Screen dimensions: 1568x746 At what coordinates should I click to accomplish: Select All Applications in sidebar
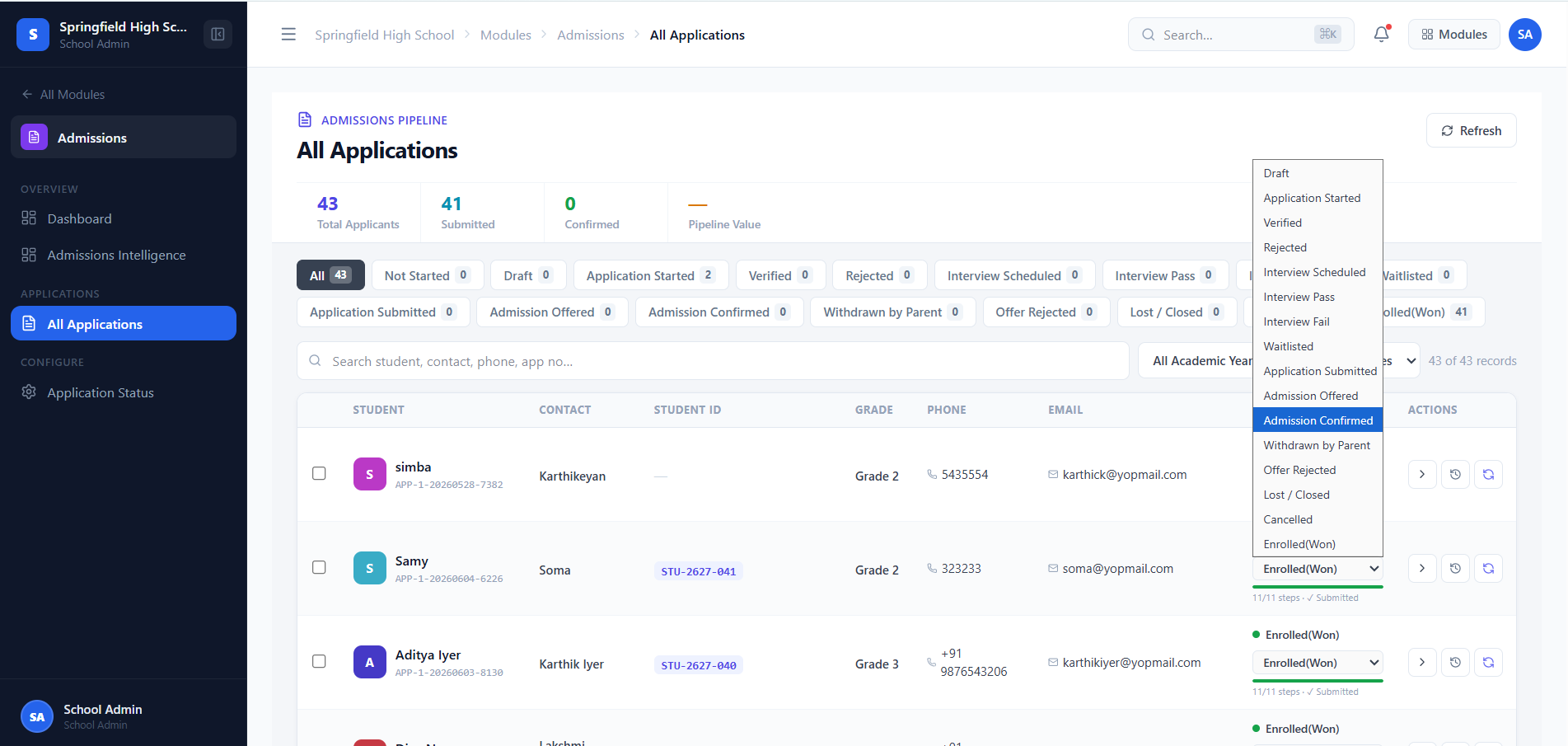(x=124, y=323)
